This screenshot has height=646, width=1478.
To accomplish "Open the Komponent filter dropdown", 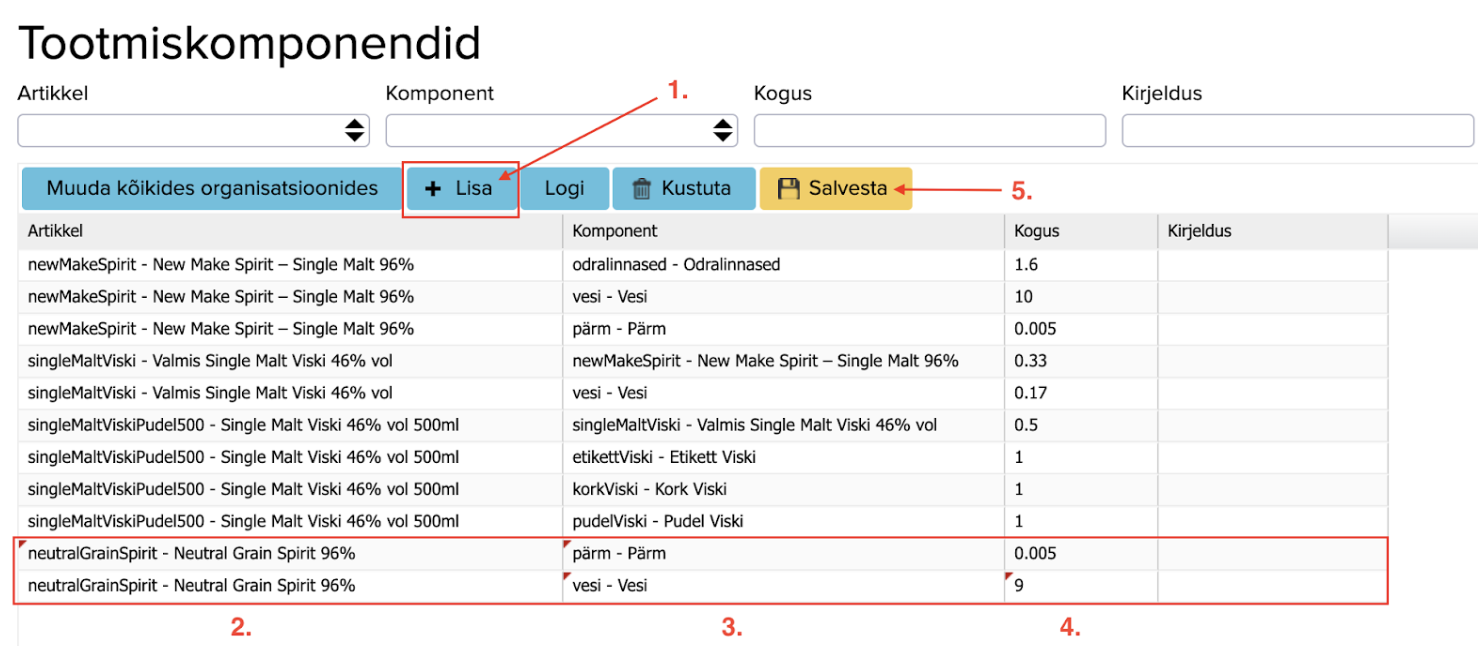I will [x=561, y=130].
